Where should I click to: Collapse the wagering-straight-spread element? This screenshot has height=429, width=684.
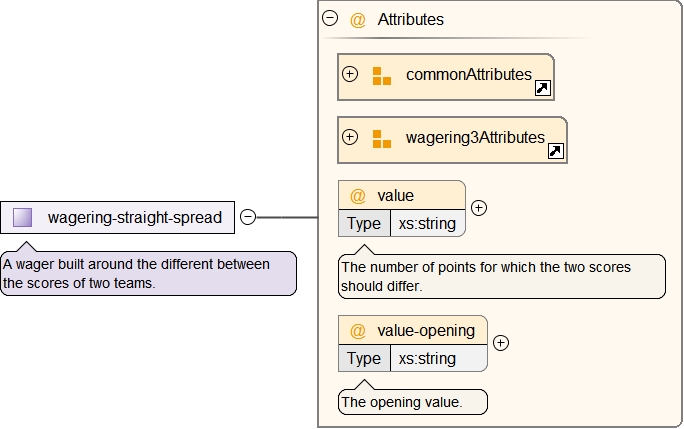pos(248,216)
